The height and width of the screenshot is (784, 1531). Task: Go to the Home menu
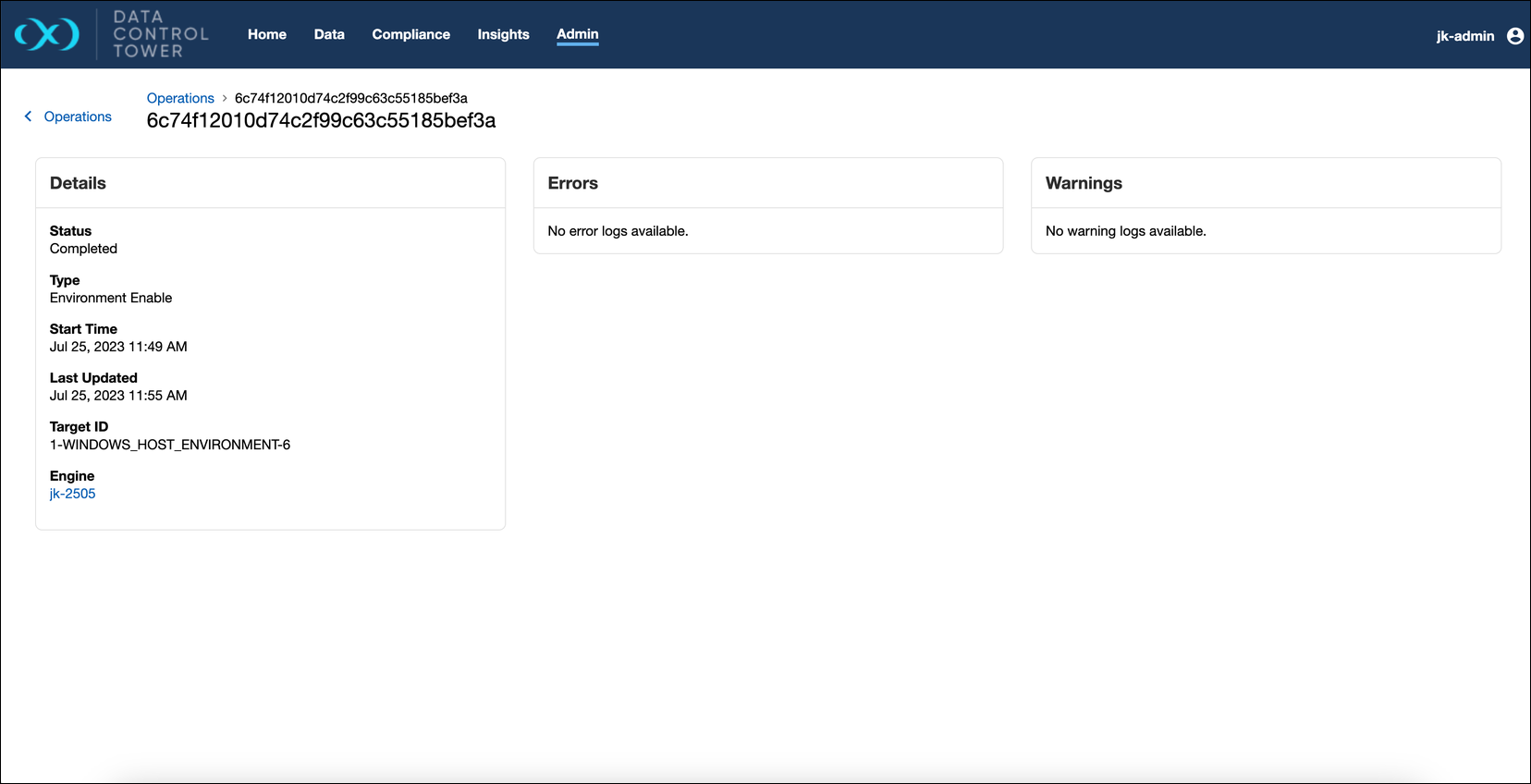266,34
